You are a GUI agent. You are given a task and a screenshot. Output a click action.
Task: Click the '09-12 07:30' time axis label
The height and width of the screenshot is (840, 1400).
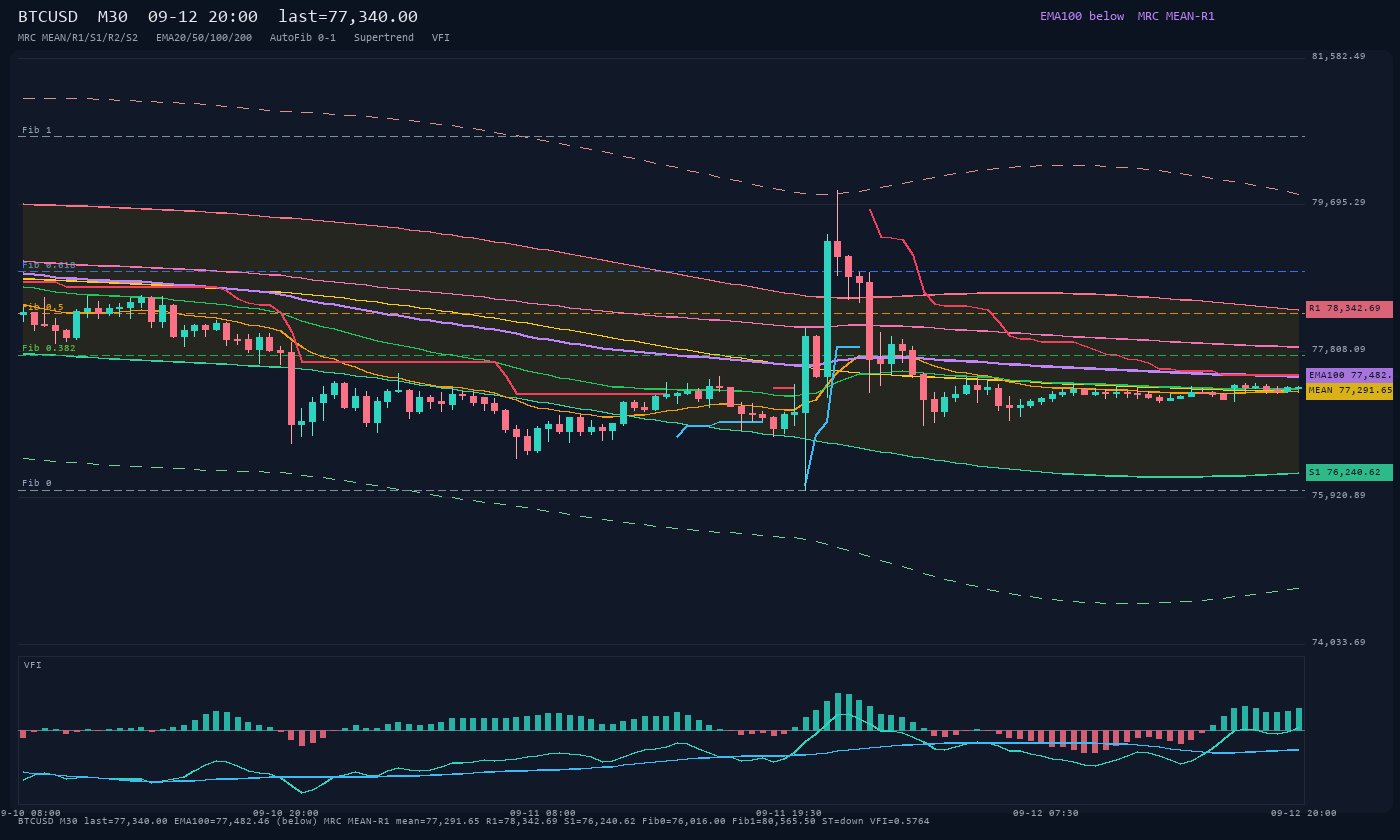(x=1045, y=813)
